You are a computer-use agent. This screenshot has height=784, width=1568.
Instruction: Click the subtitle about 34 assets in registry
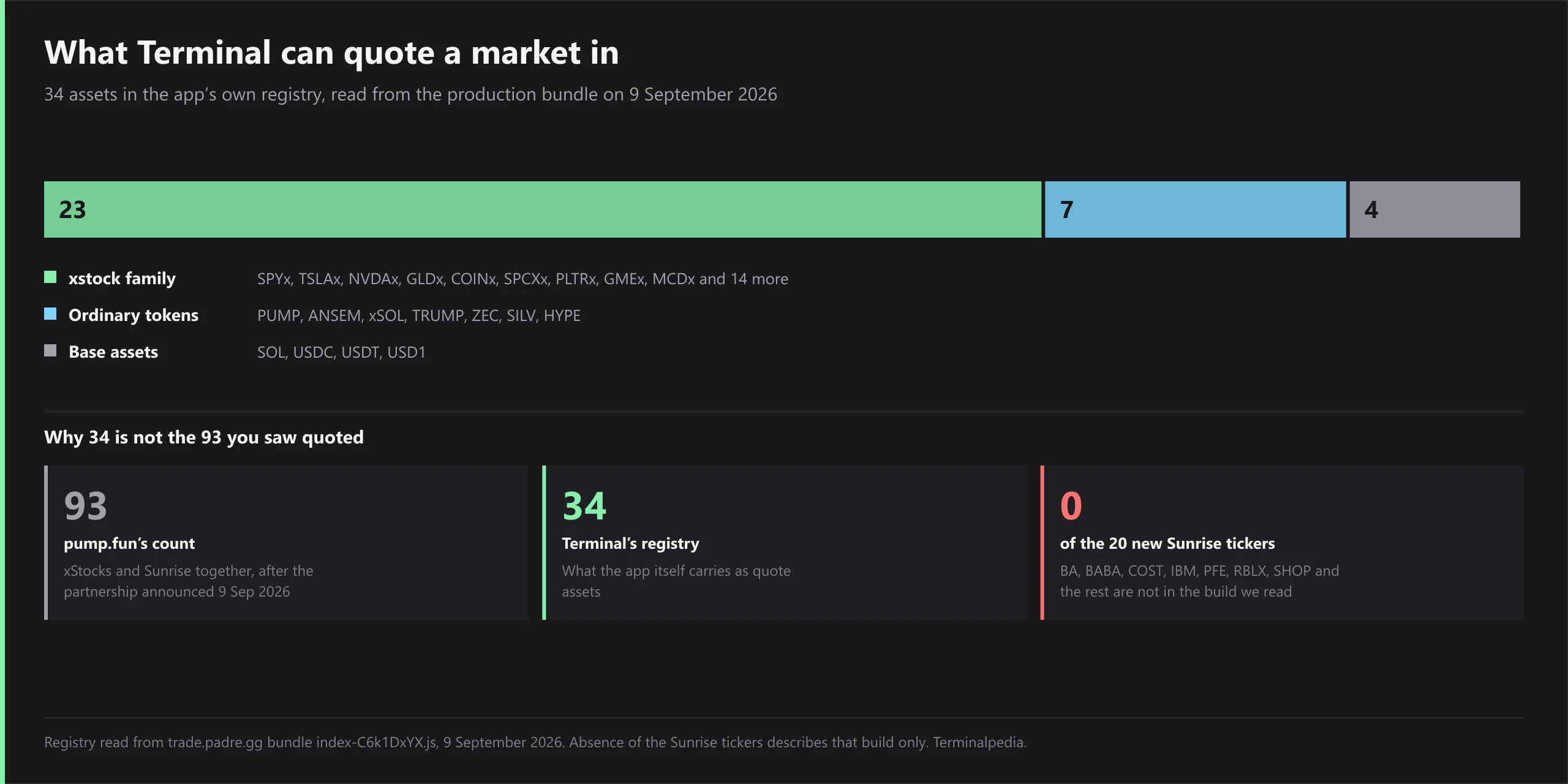[x=410, y=94]
